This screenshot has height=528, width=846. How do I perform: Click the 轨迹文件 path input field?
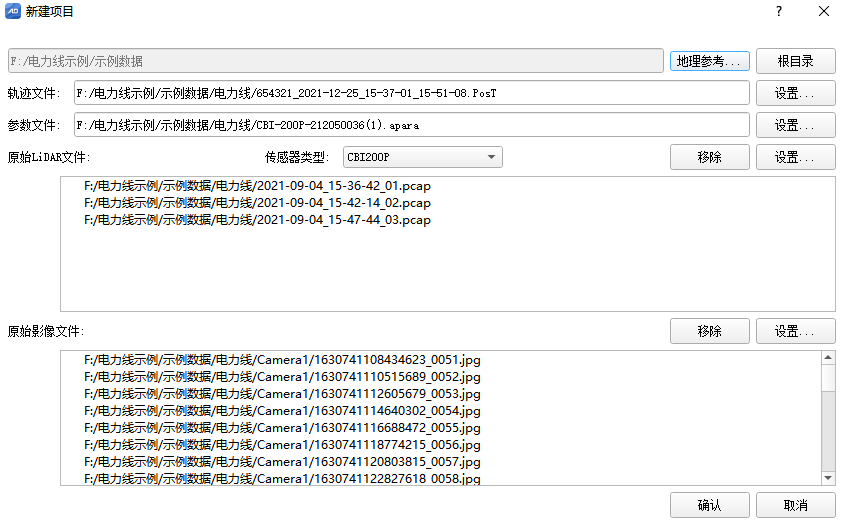tap(412, 93)
